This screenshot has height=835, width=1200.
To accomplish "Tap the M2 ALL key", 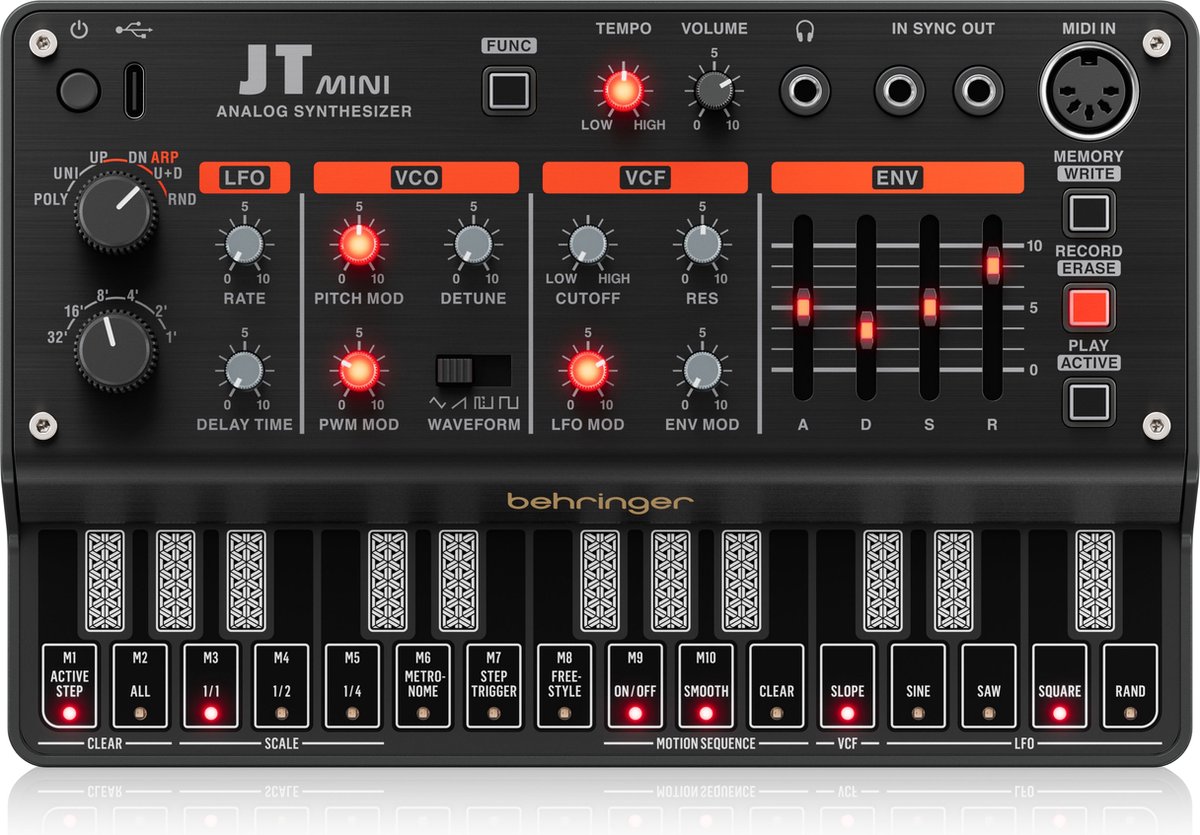I will pos(140,686).
